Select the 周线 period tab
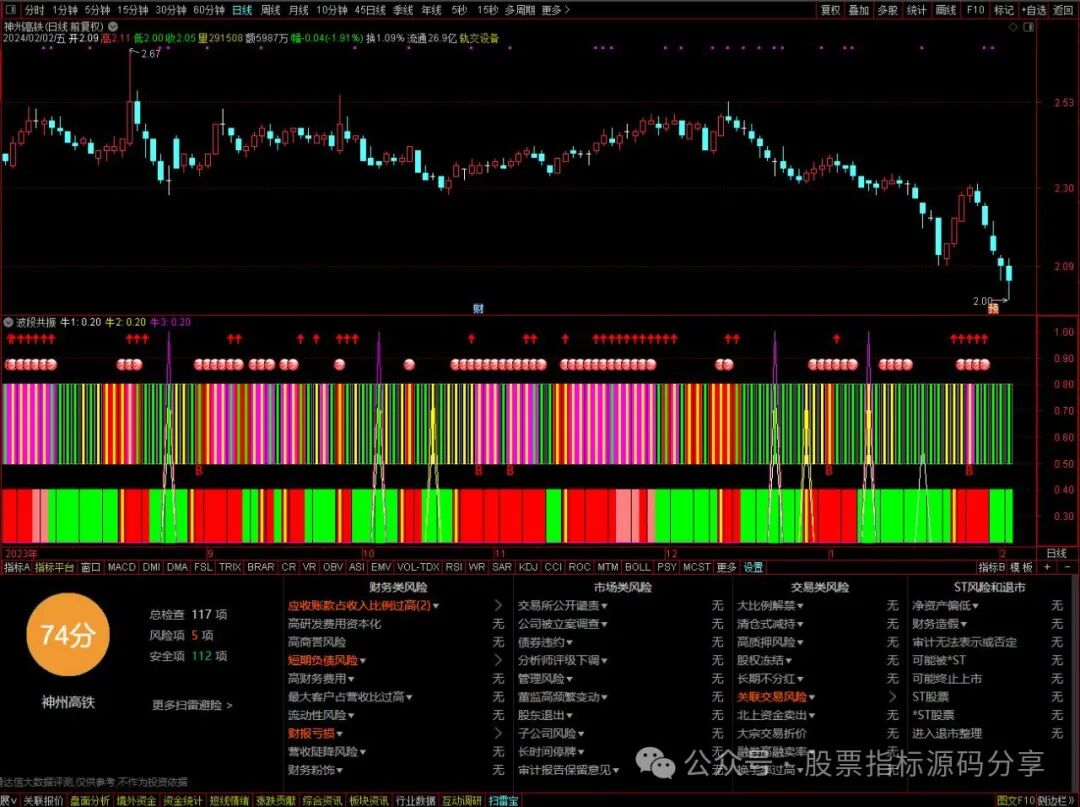The image size is (1080, 807). [x=271, y=10]
